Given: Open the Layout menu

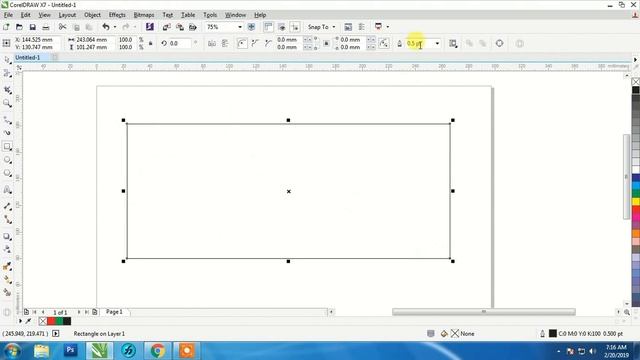Looking at the screenshot, I should coord(67,15).
